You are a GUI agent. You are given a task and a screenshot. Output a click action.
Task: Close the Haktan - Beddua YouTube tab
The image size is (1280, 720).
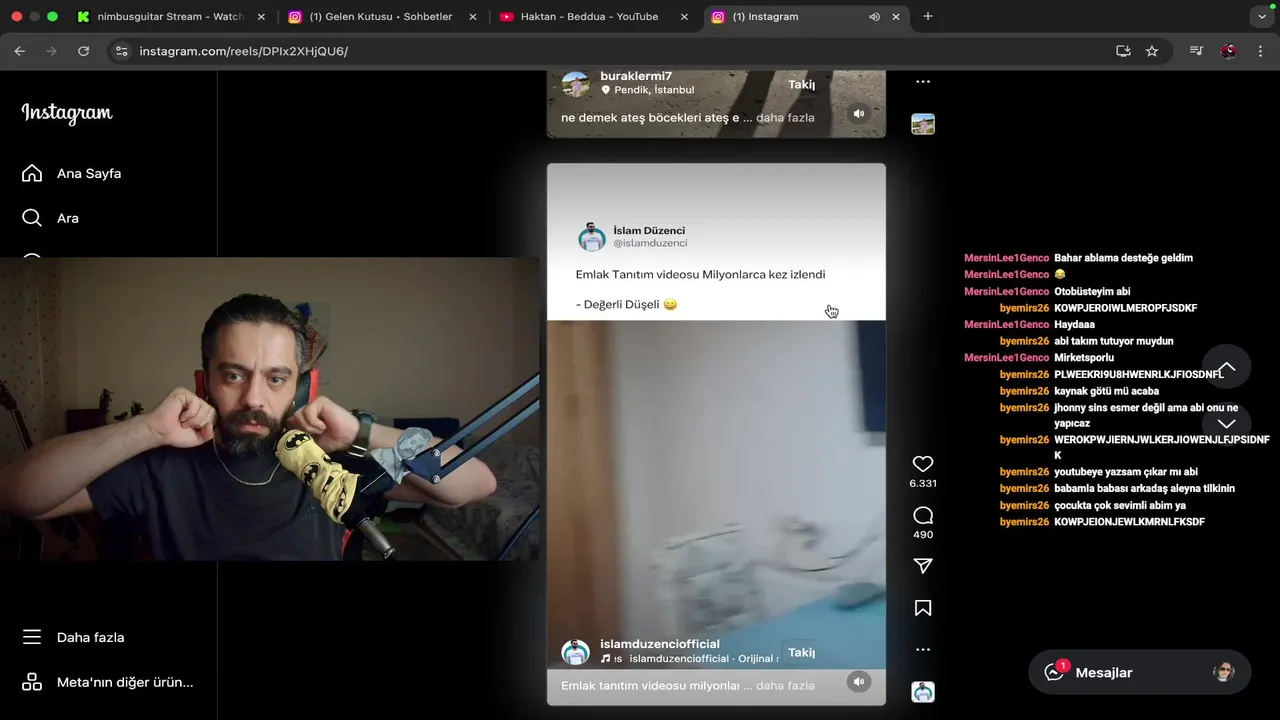(683, 17)
